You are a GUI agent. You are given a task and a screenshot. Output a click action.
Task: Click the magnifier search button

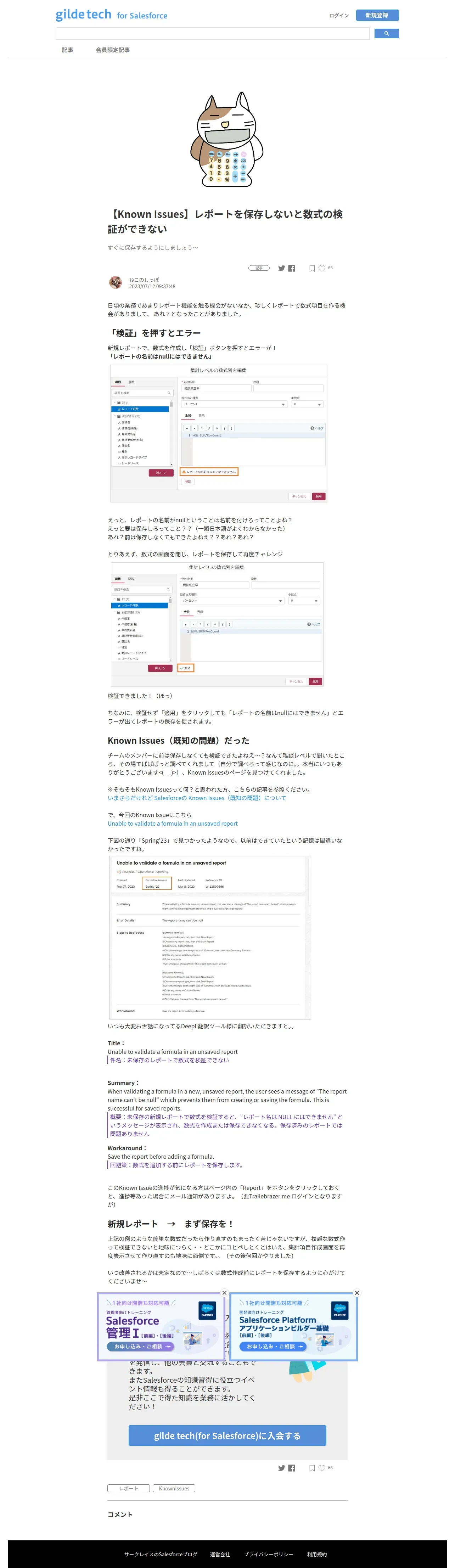tap(386, 33)
